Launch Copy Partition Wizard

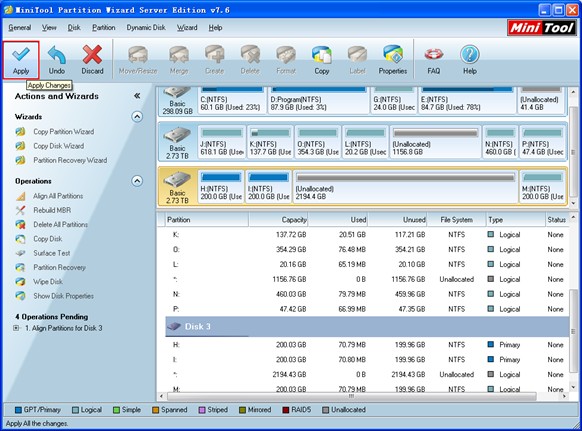(x=63, y=132)
